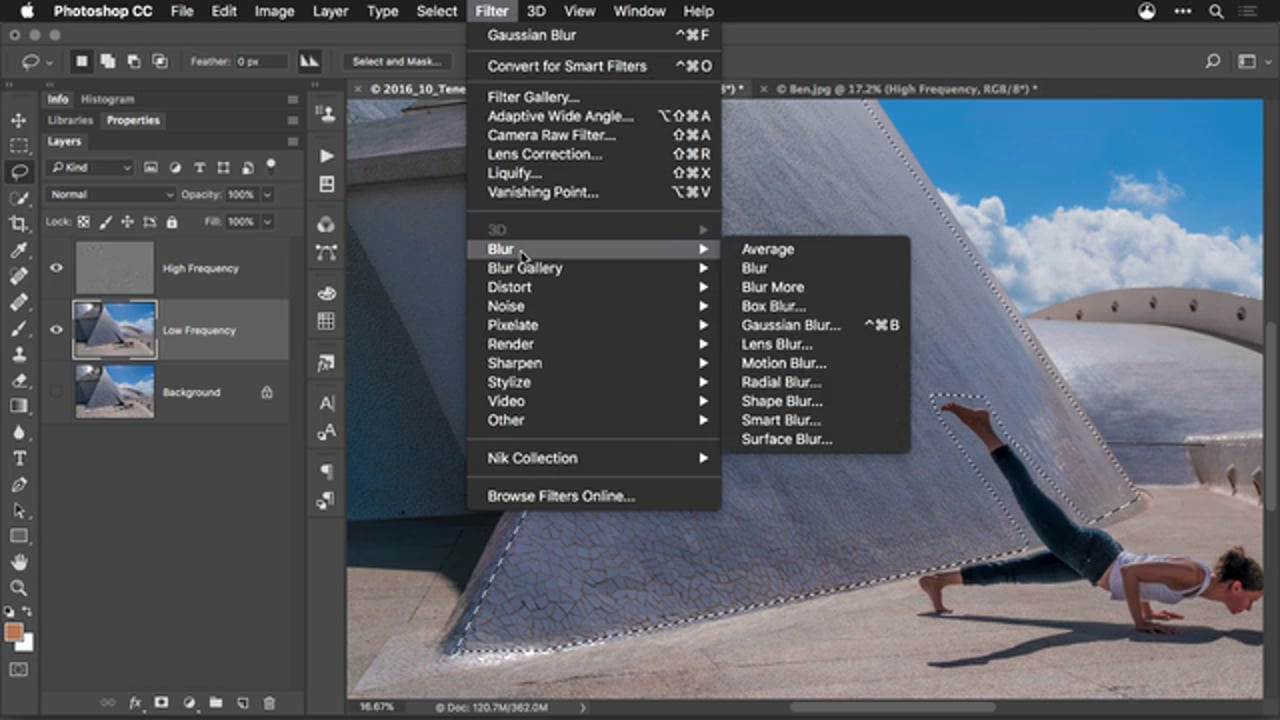Image resolution: width=1280 pixels, height=720 pixels.
Task: Select the Eyedropper tool
Action: [19, 250]
